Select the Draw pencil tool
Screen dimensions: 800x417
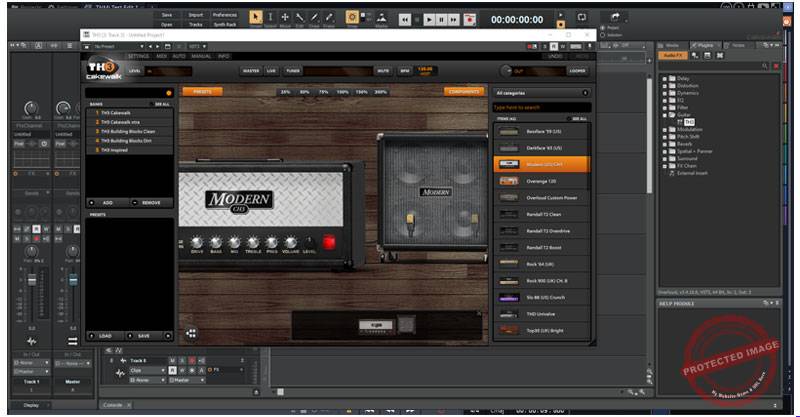pos(315,17)
